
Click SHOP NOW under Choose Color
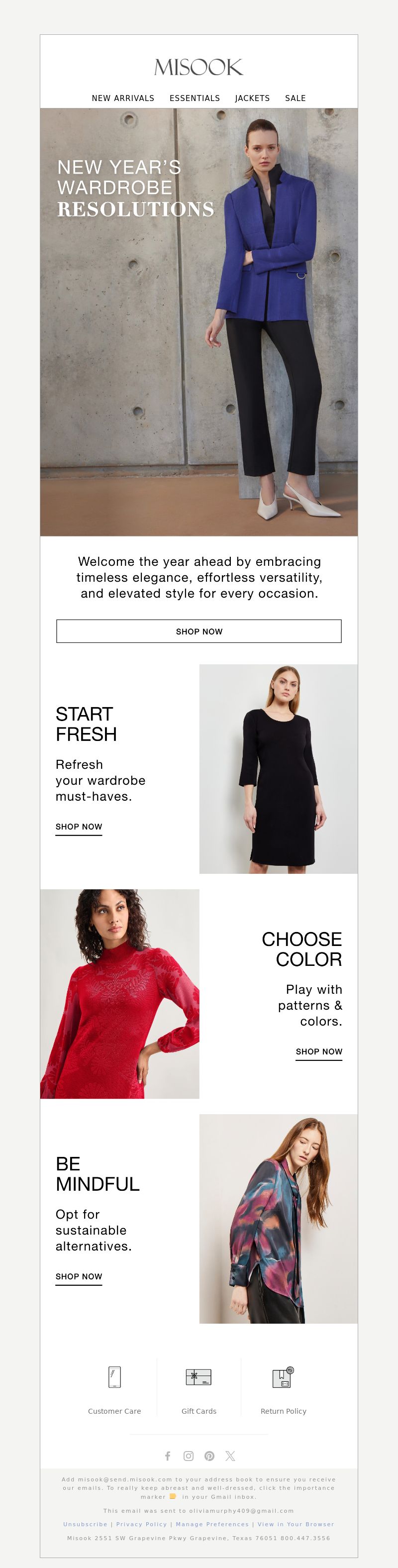pyautogui.click(x=319, y=1052)
